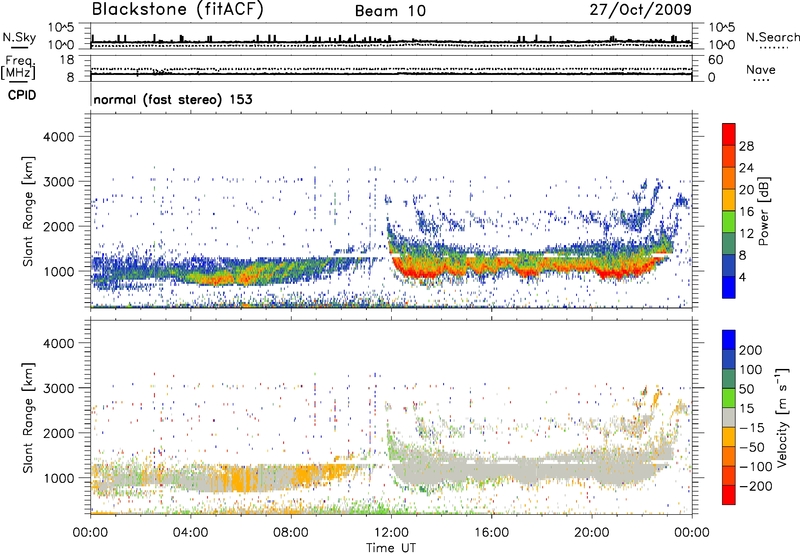Image resolution: width=800 pixels, height=554 pixels.
Task: Click the '4' tick on power color bar
Action: (742, 277)
